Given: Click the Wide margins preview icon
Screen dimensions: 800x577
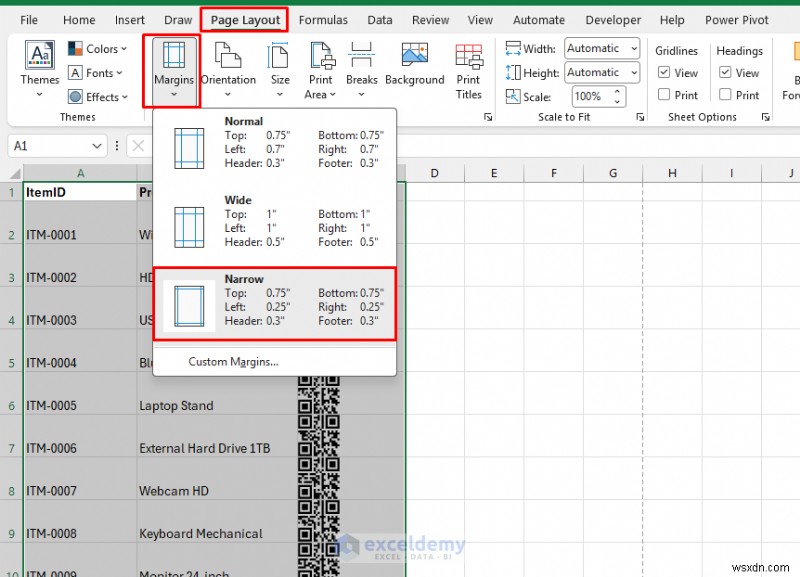Looking at the screenshot, I should pos(189,227).
